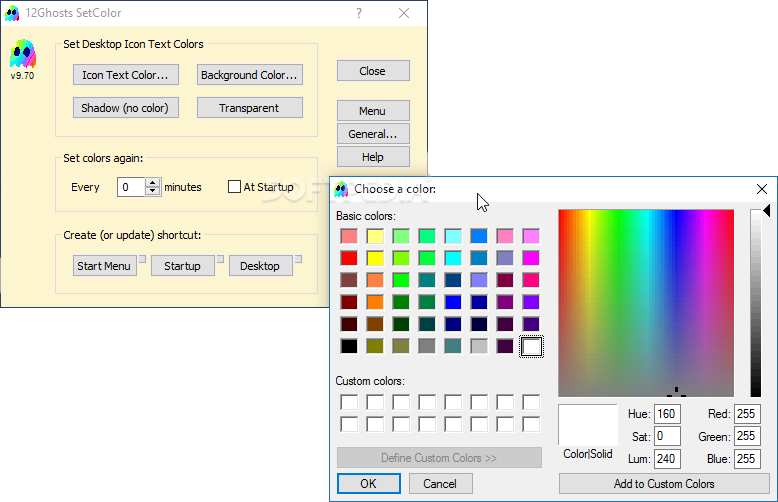Select the black basic color swatch
Screen dimensions: 778x502
349,346
